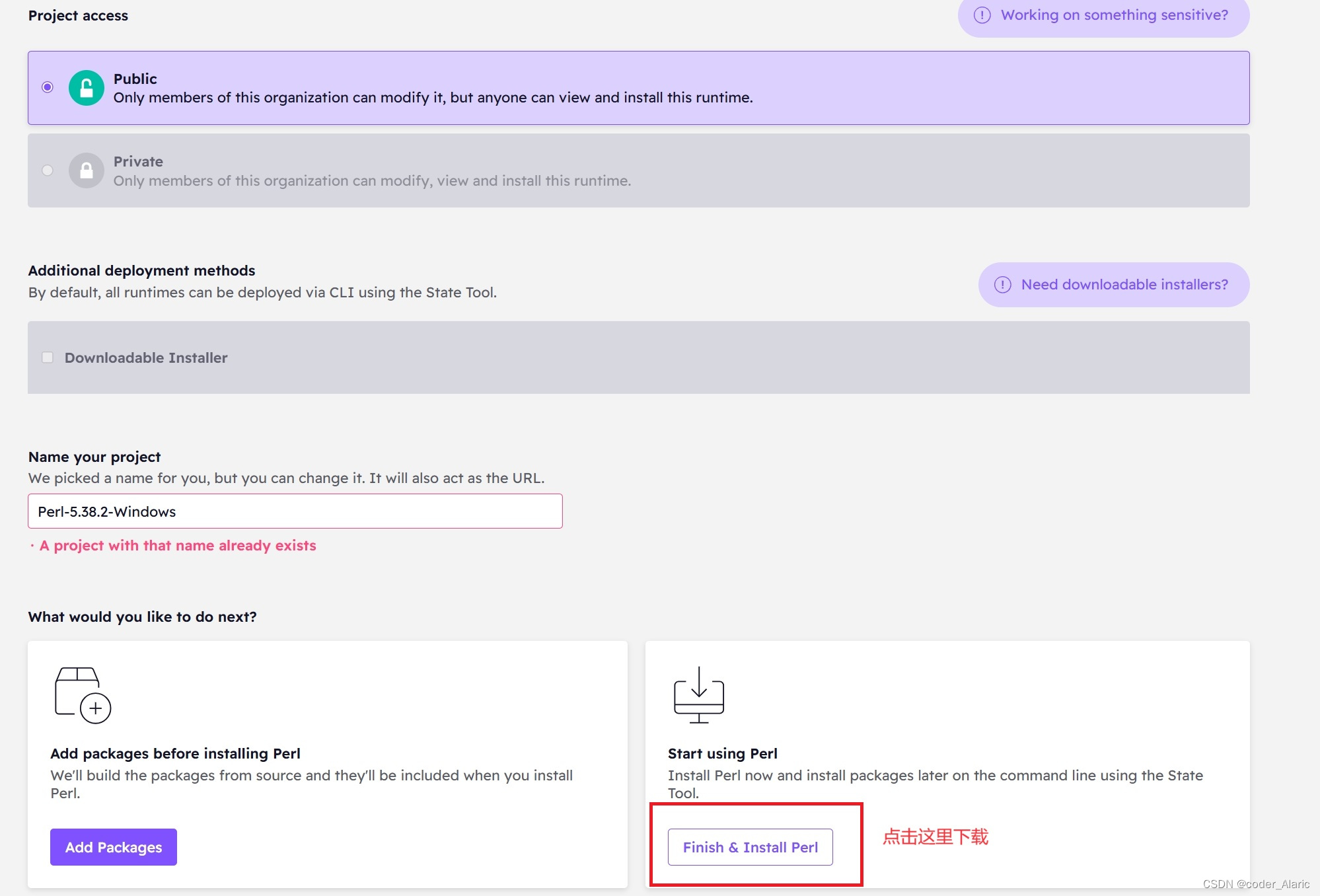
Task: Open the 'Need downloadable installers?' hint
Action: point(1114,285)
